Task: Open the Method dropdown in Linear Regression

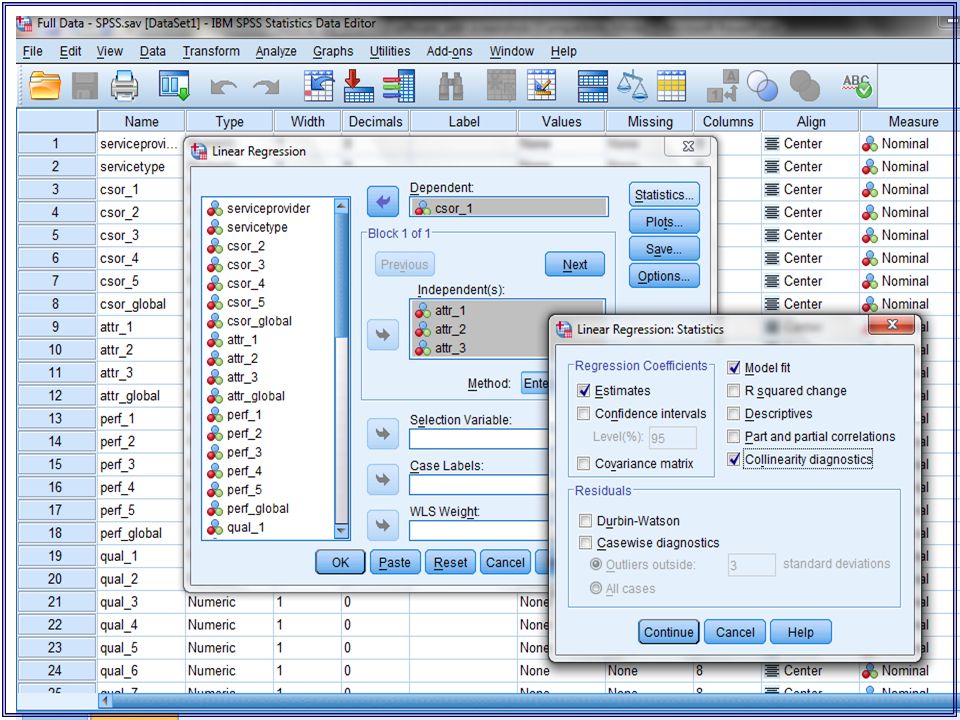Action: point(536,383)
